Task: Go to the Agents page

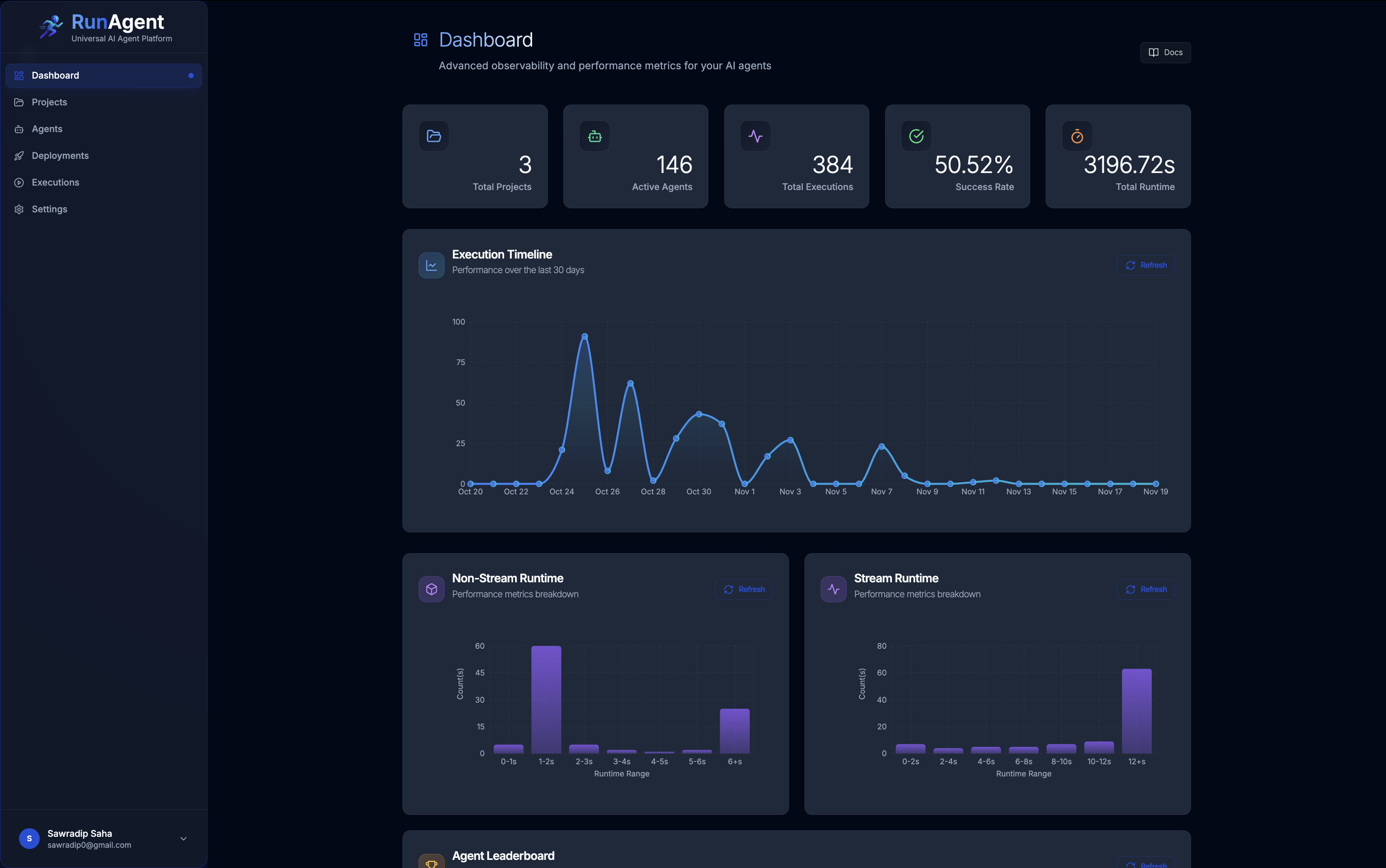Action: 103,129
